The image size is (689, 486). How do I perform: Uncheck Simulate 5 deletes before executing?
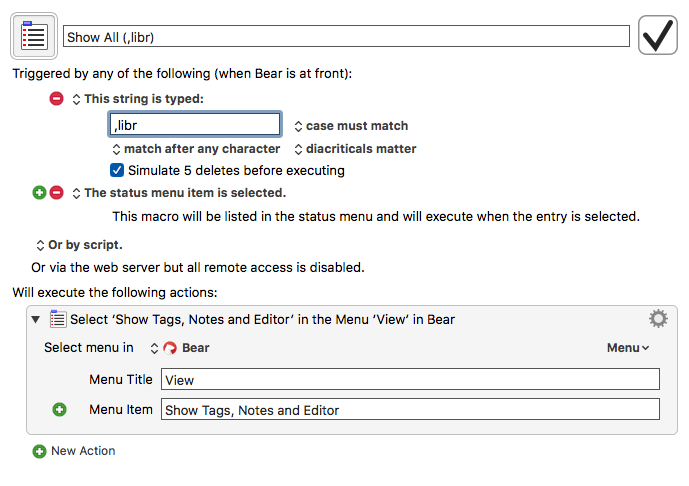pyautogui.click(x=117, y=170)
